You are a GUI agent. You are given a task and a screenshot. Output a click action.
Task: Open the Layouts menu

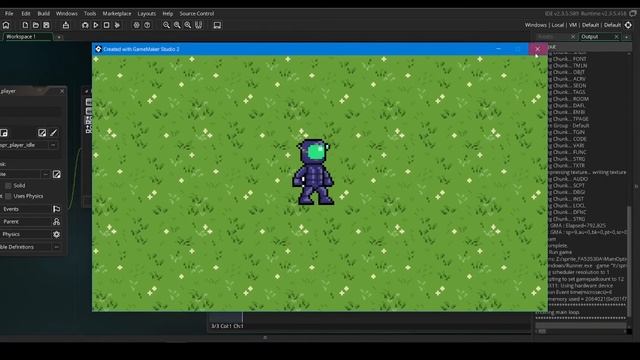point(147,13)
